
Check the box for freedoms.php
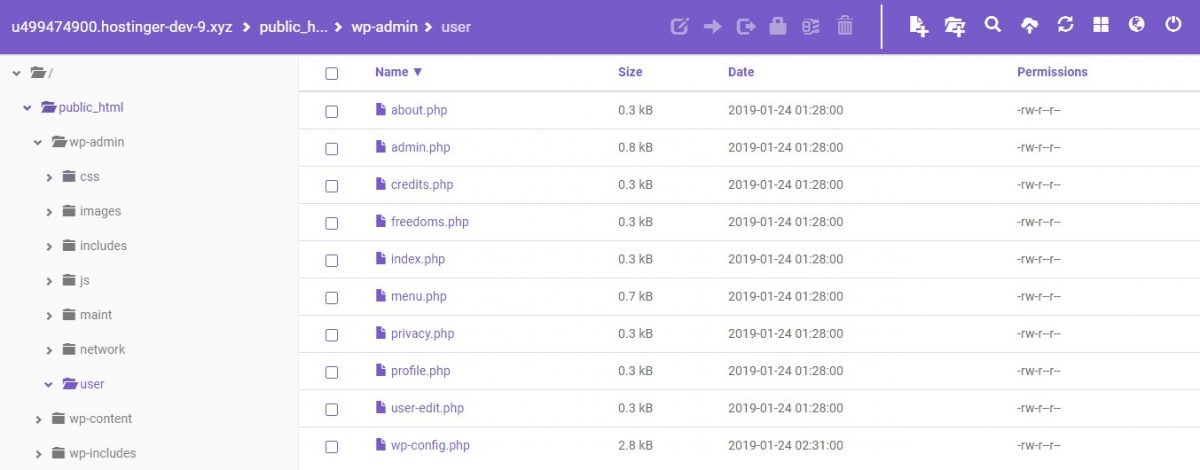point(332,223)
